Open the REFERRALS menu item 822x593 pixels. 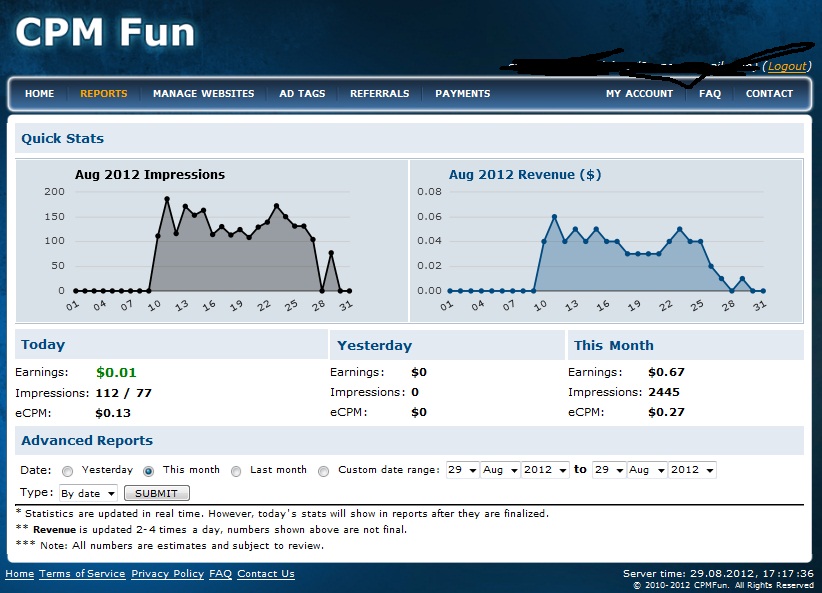pyautogui.click(x=380, y=93)
